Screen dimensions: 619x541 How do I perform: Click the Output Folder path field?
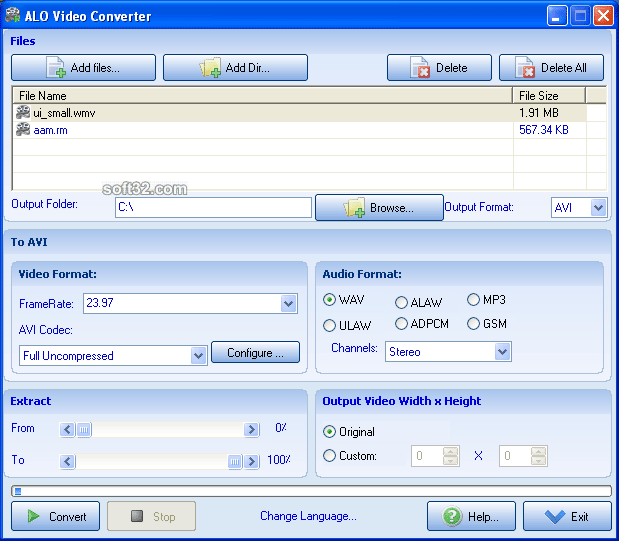click(x=213, y=207)
